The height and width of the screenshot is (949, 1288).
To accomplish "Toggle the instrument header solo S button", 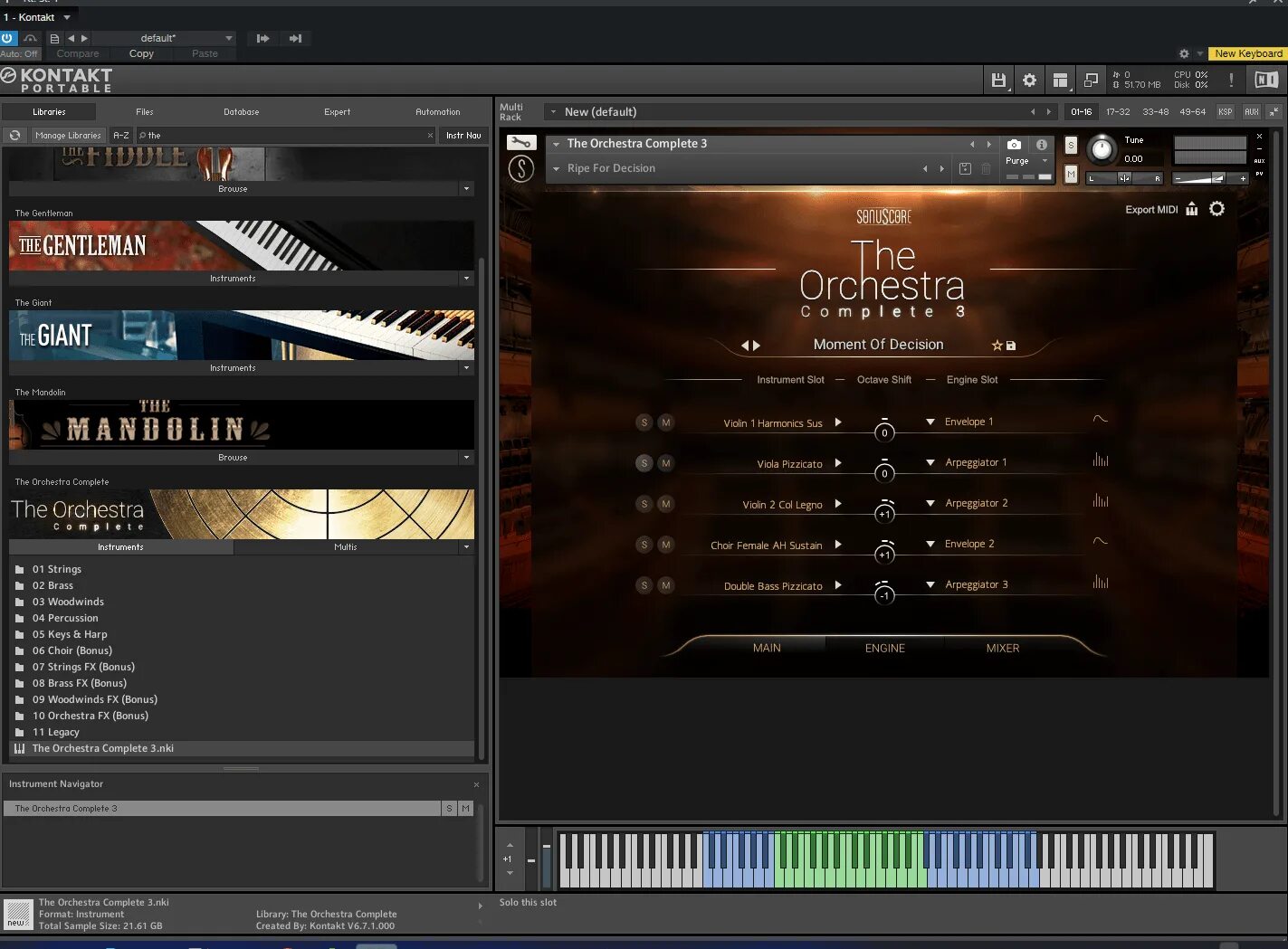I will point(1071,145).
